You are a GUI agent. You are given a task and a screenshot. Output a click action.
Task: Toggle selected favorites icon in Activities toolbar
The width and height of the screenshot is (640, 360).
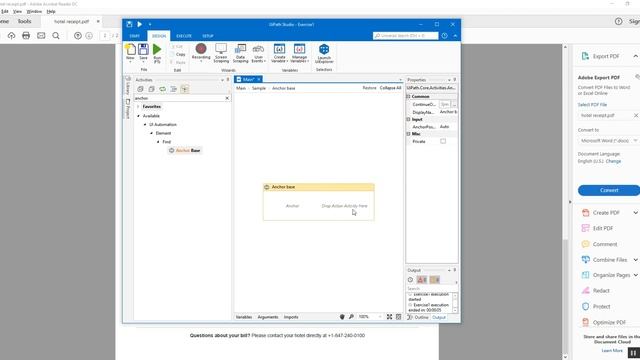coord(184,89)
